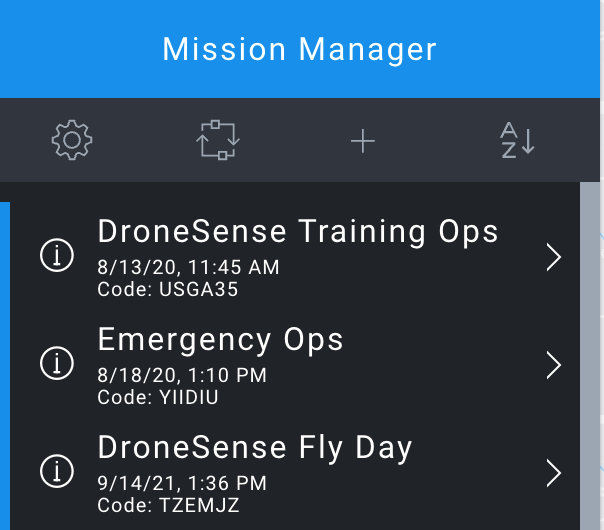
Task: Expand DroneSense Training Ops chevron
Action: click(554, 257)
